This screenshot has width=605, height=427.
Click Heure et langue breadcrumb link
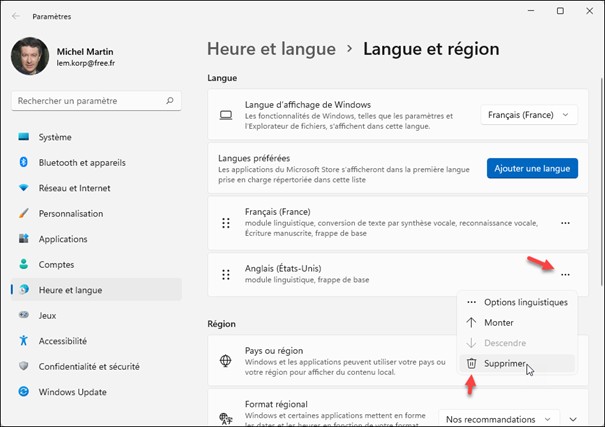pos(272,49)
